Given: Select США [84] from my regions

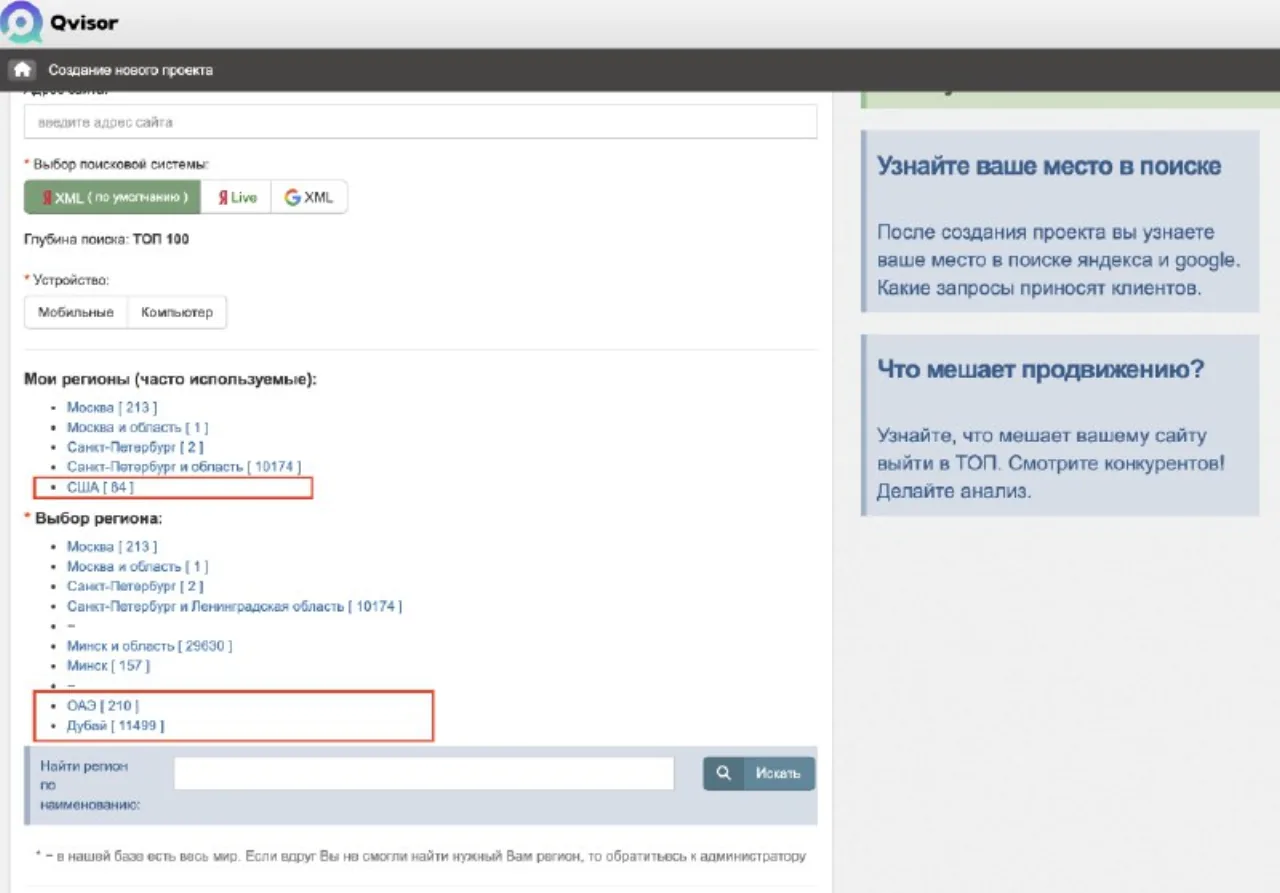Looking at the screenshot, I should pos(100,487).
